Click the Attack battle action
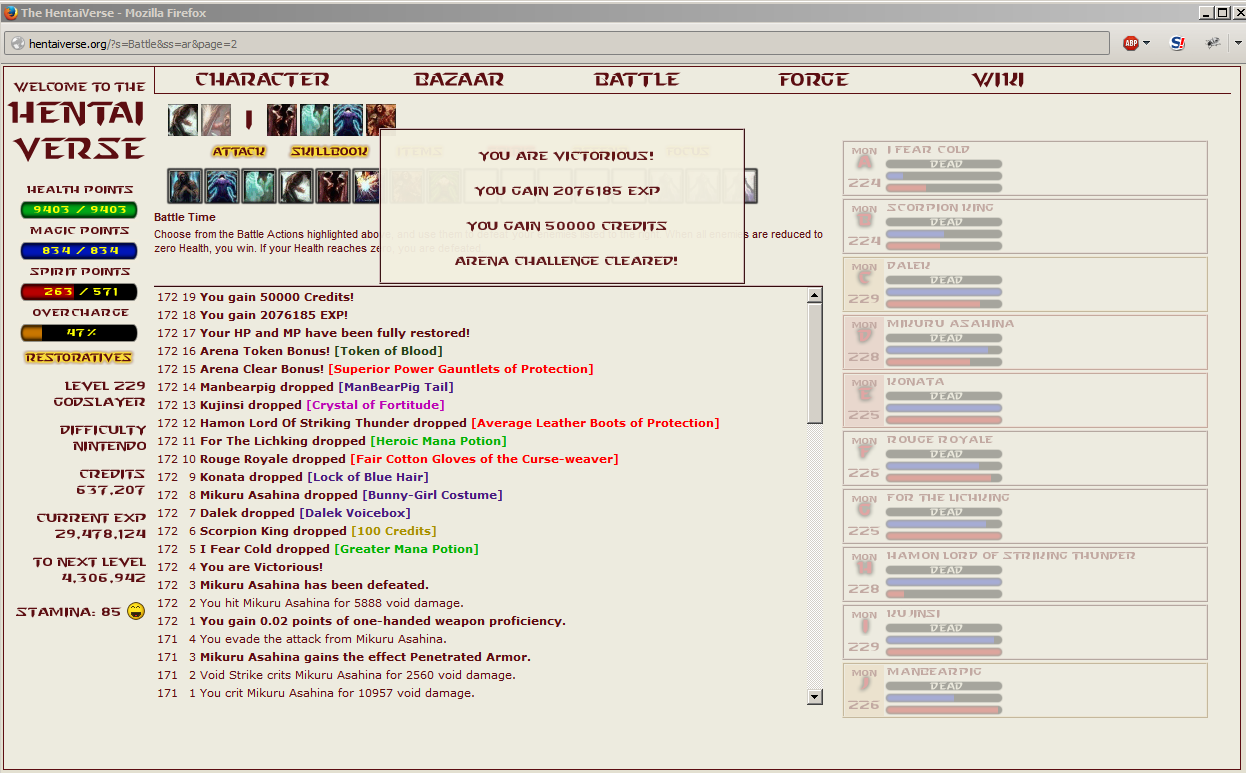The image size is (1246, 773). 239,152
